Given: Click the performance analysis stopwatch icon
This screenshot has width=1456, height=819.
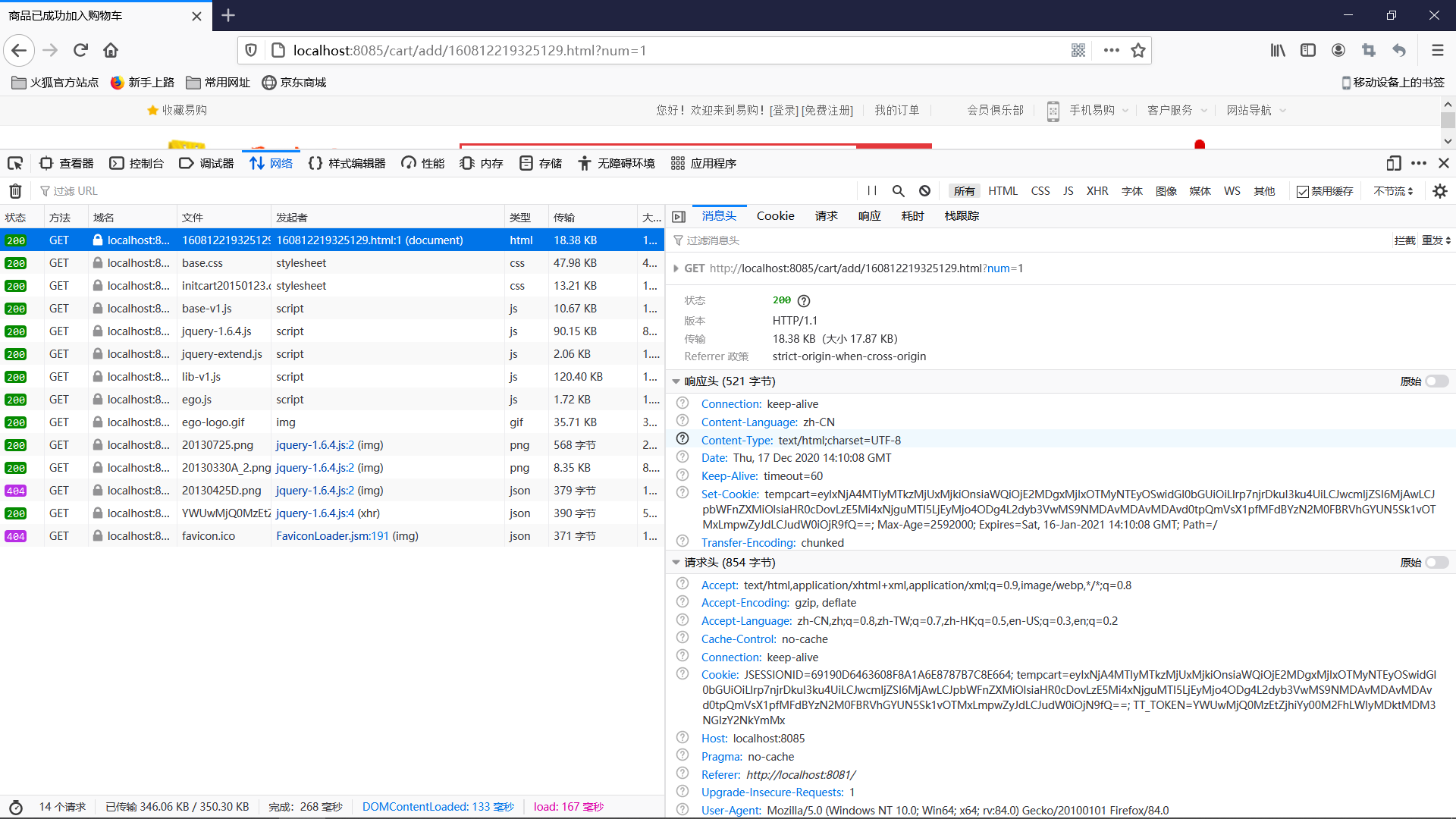Looking at the screenshot, I should click(15, 807).
